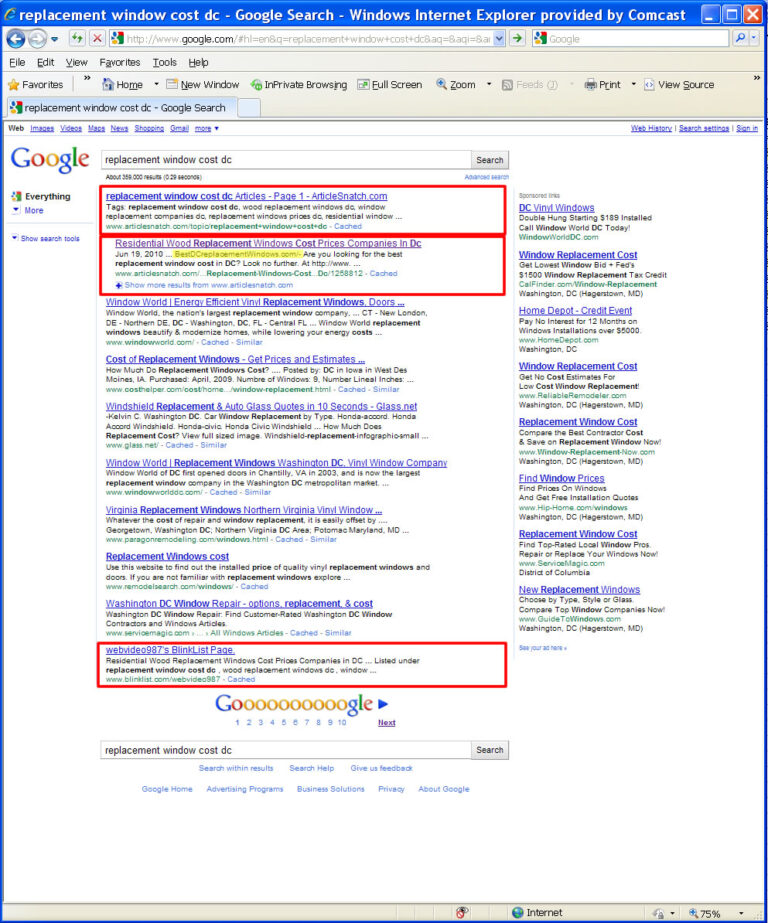This screenshot has height=923, width=768.
Task: Click the Next results page link
Action: click(x=387, y=723)
